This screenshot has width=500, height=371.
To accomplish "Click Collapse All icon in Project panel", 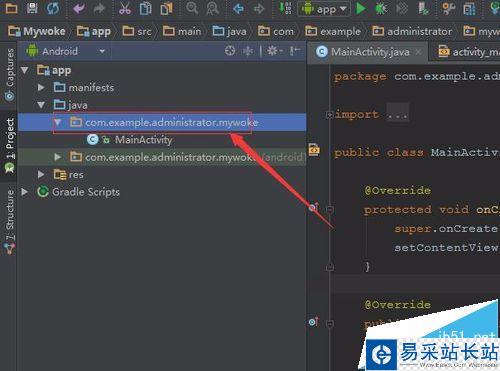I will (x=248, y=51).
